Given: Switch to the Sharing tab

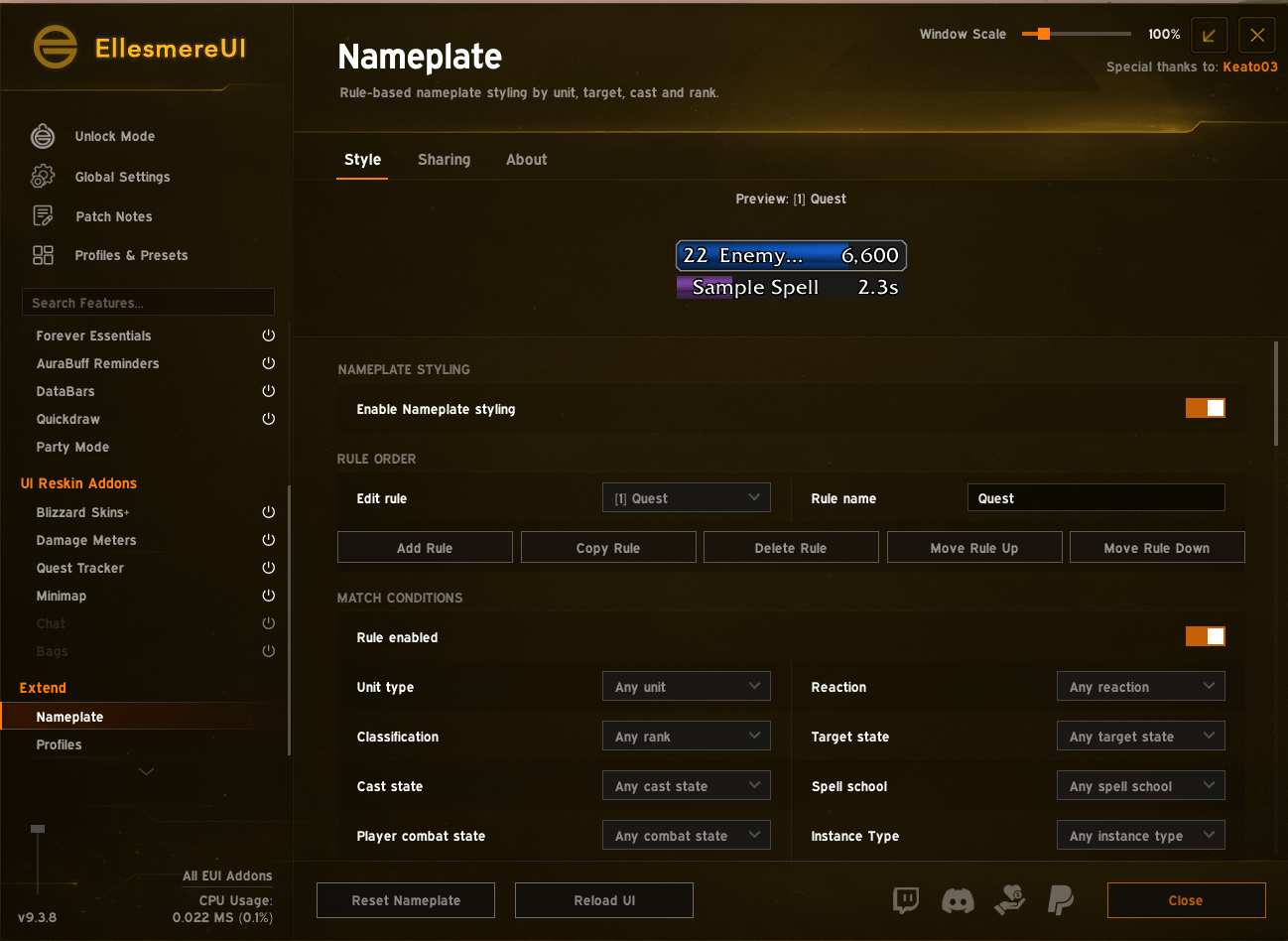Looking at the screenshot, I should [x=445, y=160].
